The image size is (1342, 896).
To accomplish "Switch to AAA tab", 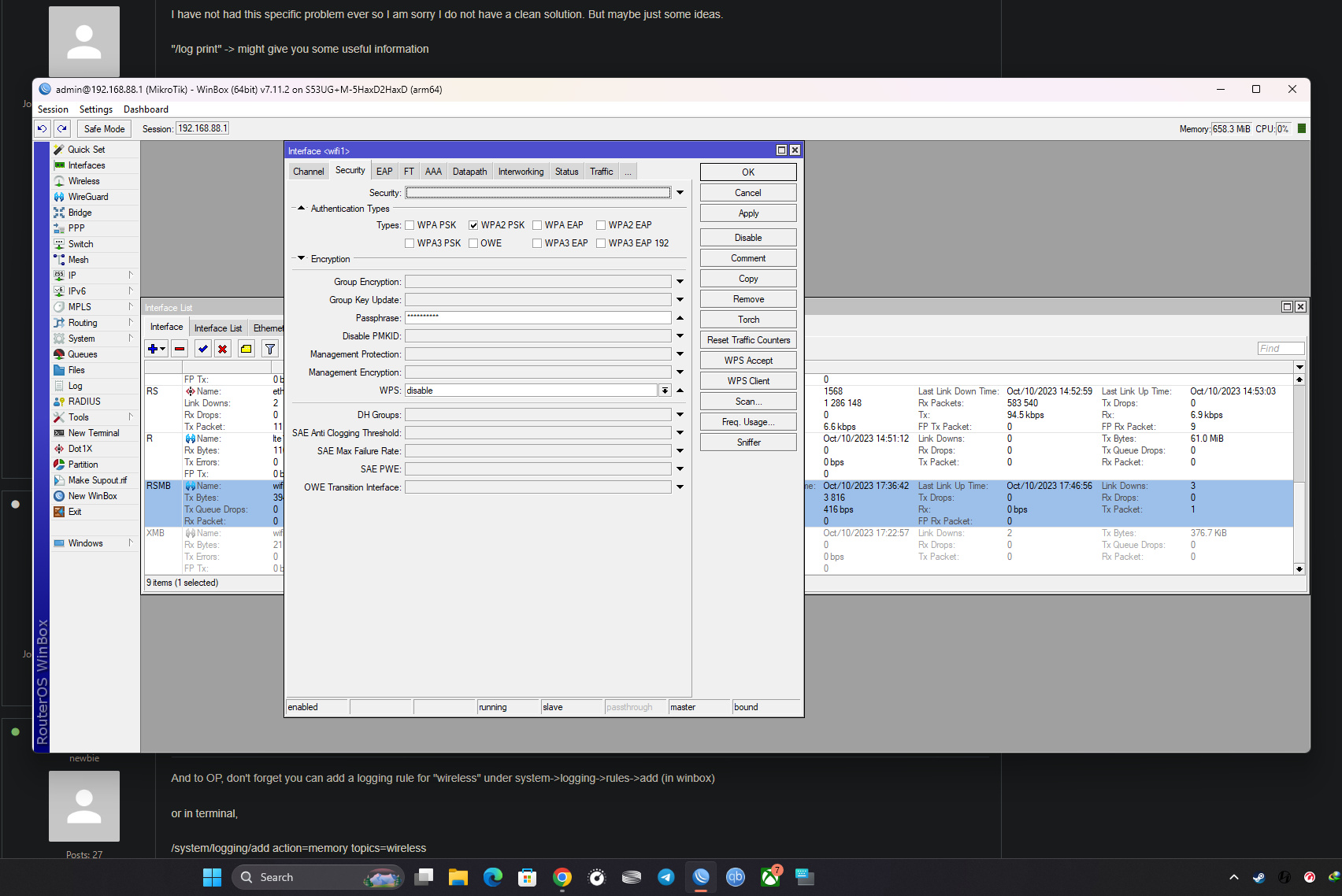I will pyautogui.click(x=433, y=172).
